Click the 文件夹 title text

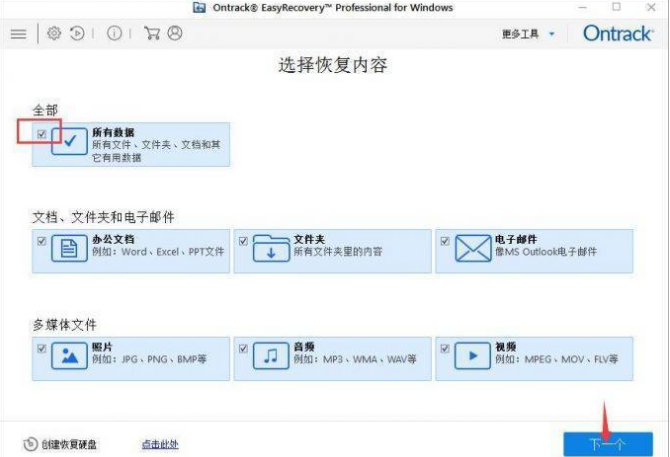click(309, 239)
